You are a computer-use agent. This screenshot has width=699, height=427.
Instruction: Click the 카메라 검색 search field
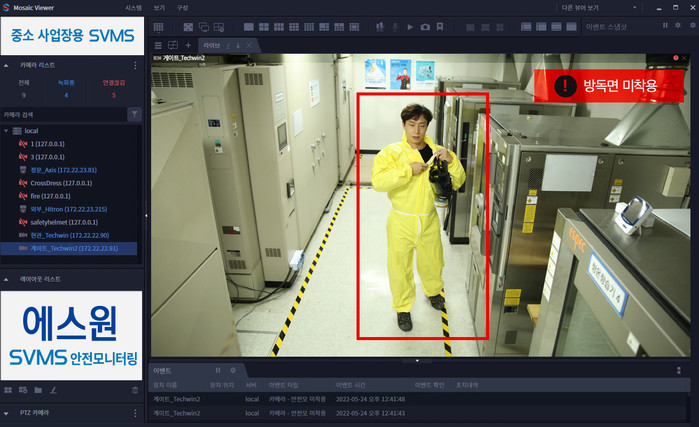click(x=62, y=115)
